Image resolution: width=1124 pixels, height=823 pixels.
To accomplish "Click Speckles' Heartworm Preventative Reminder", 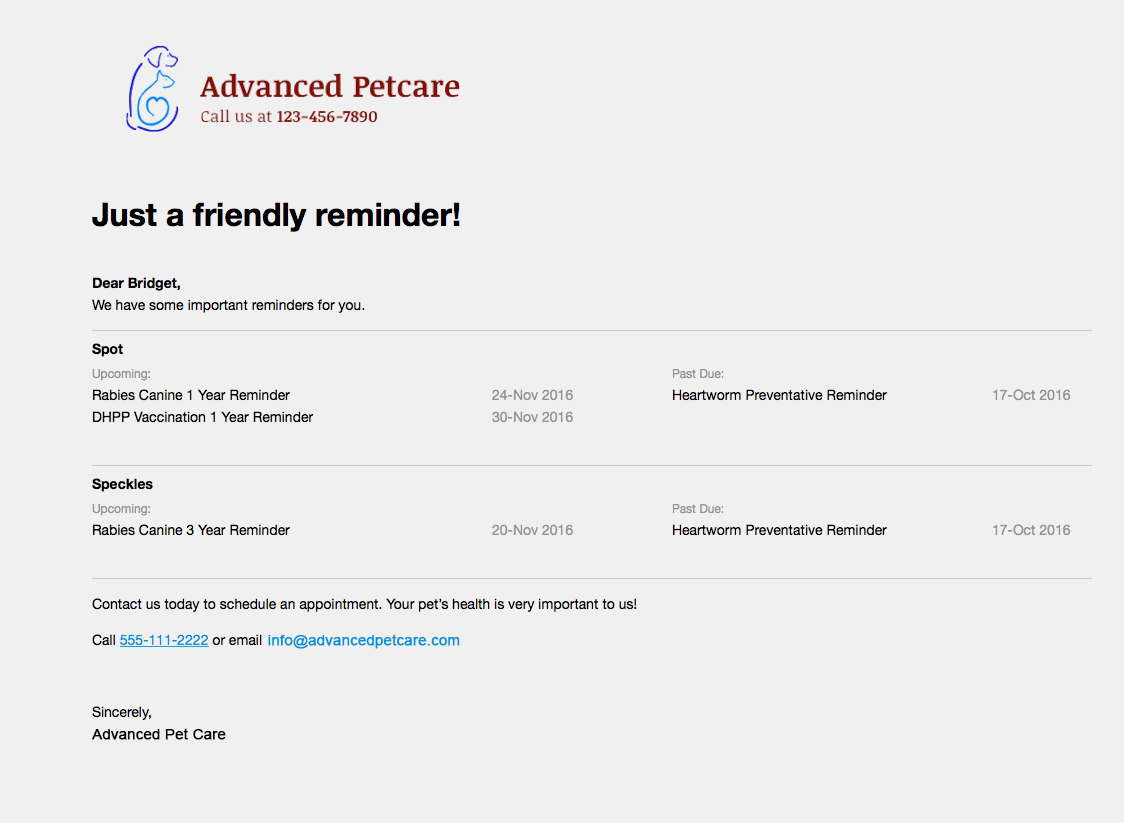I will (779, 530).
